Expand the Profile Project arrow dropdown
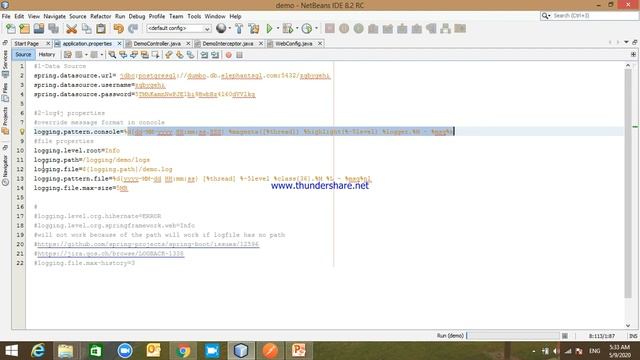Image resolution: width=640 pixels, height=360 pixels. click(316, 28)
